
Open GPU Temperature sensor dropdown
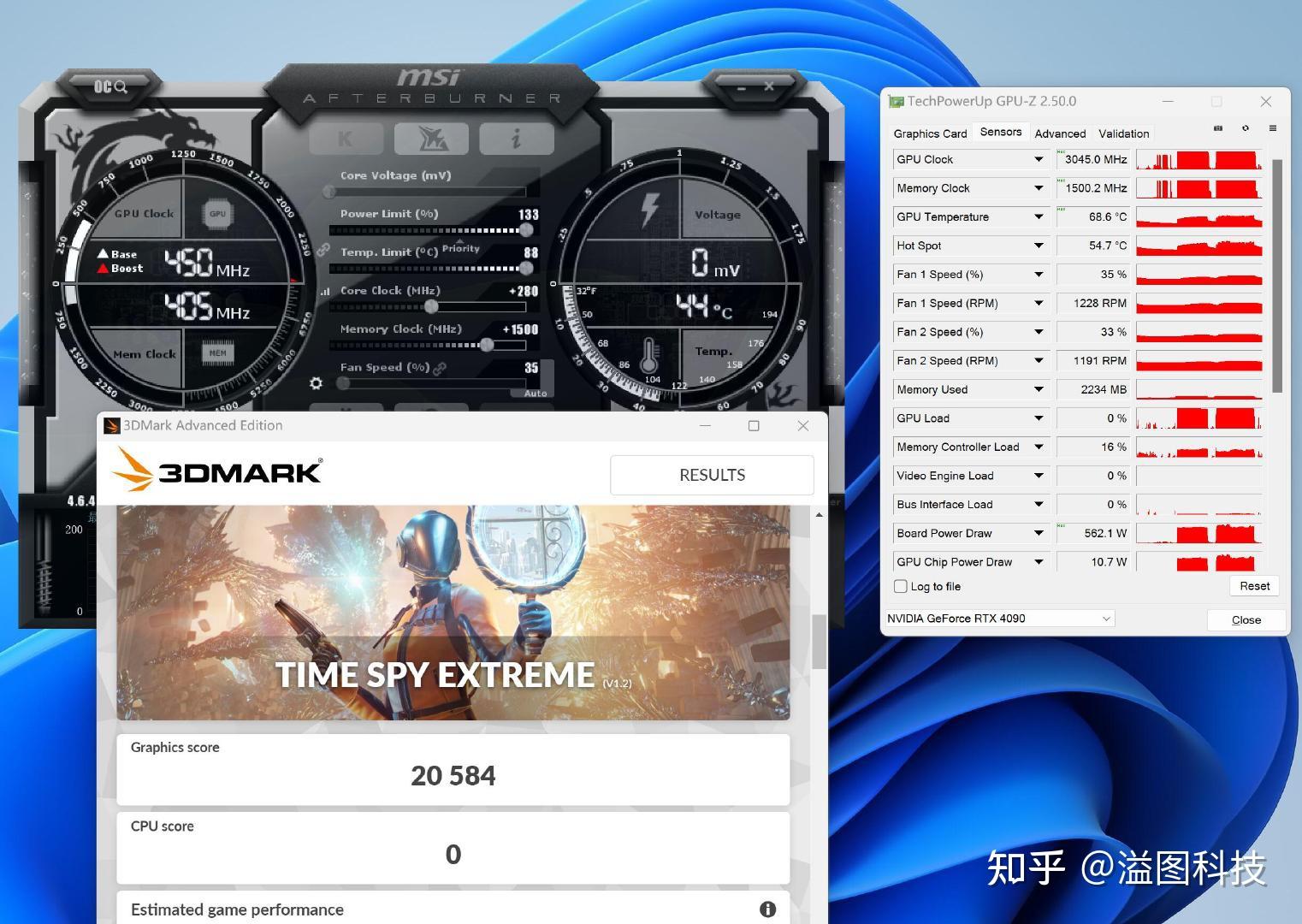(x=1039, y=217)
